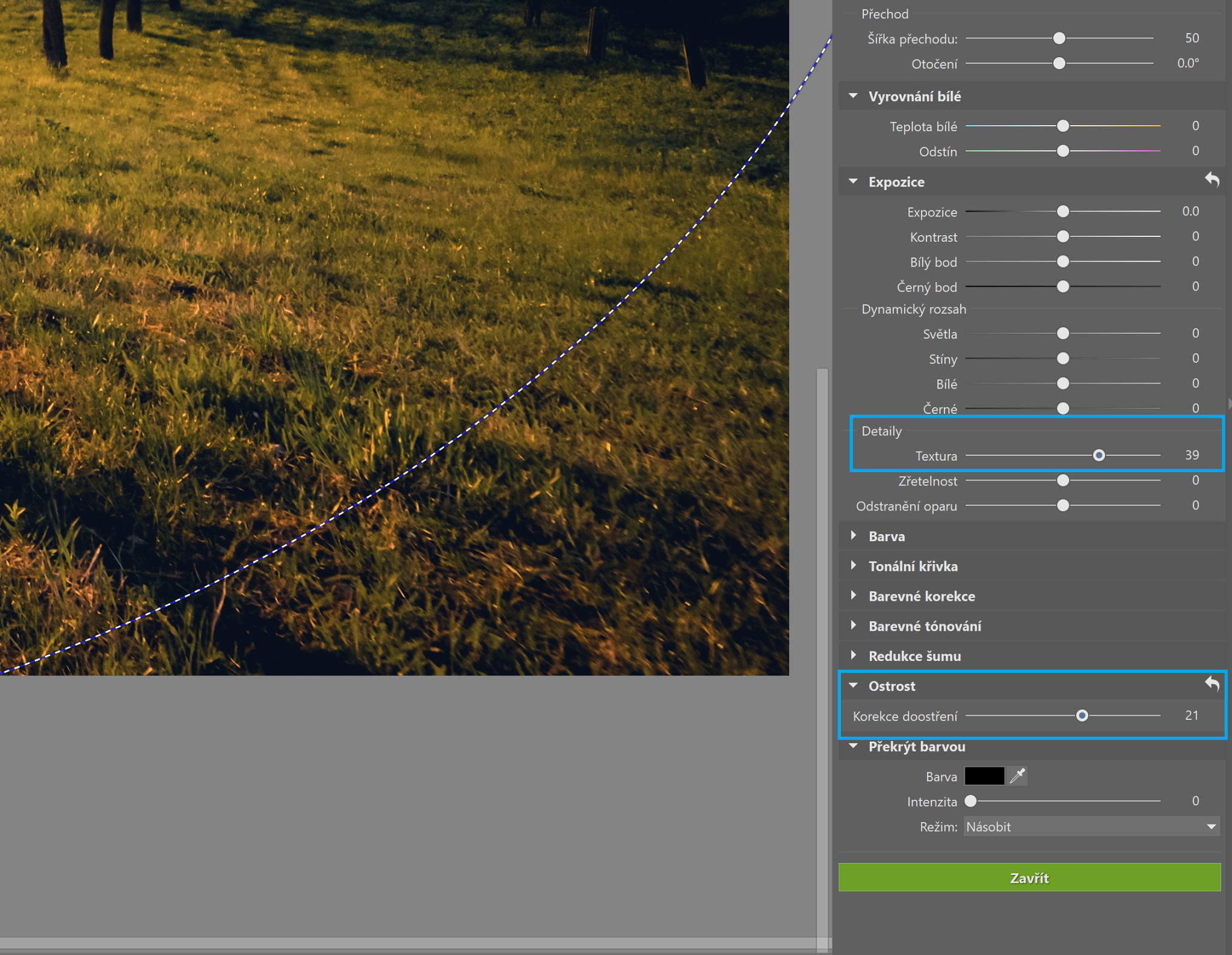This screenshot has width=1232, height=955.
Task: Click the vertical scrollbar beside the photo
Action: tap(822, 601)
